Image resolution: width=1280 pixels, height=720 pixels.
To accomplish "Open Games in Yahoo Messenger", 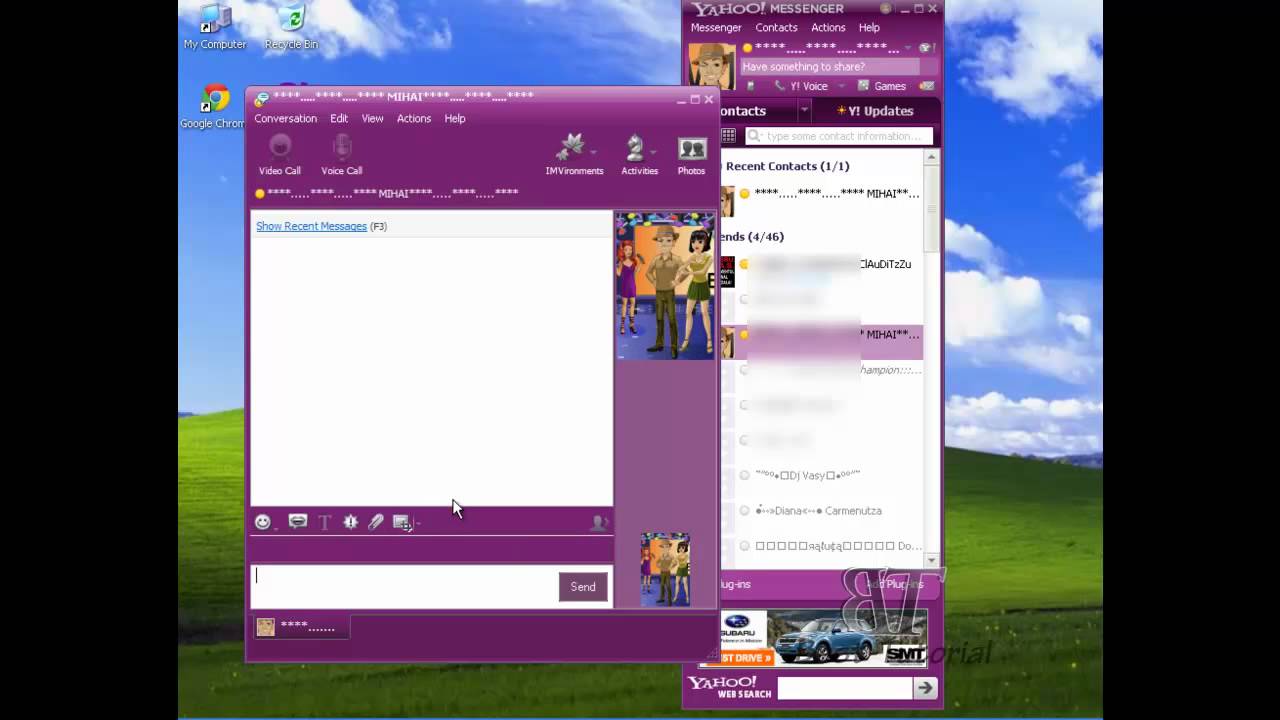I will 882,86.
